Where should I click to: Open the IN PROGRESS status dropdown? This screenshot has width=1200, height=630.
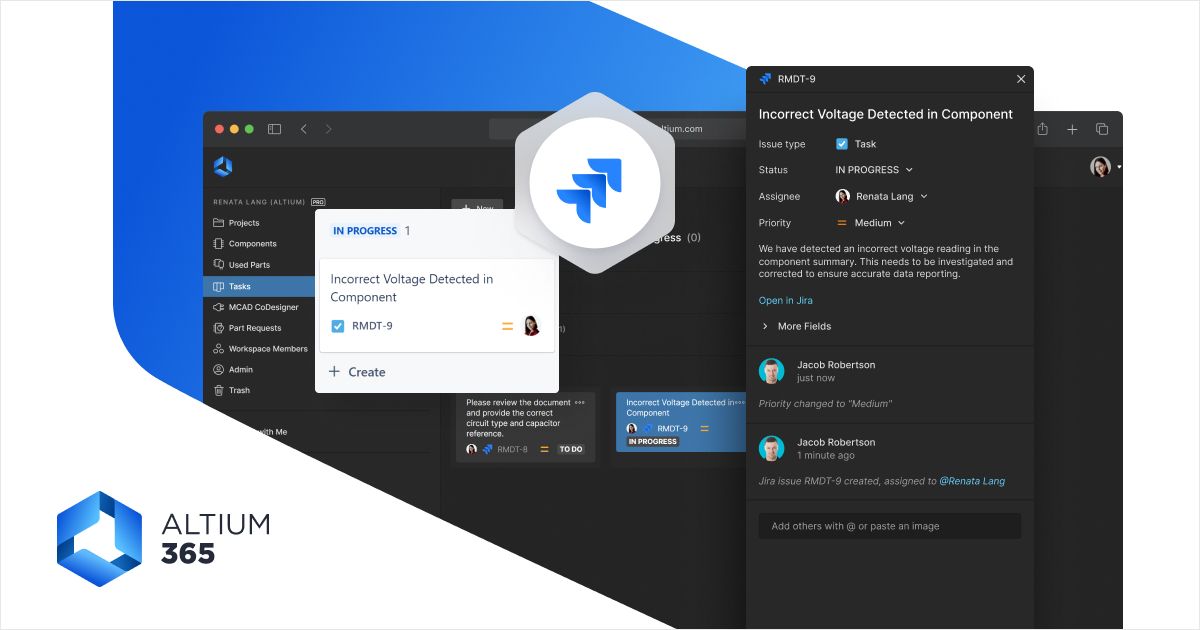874,170
